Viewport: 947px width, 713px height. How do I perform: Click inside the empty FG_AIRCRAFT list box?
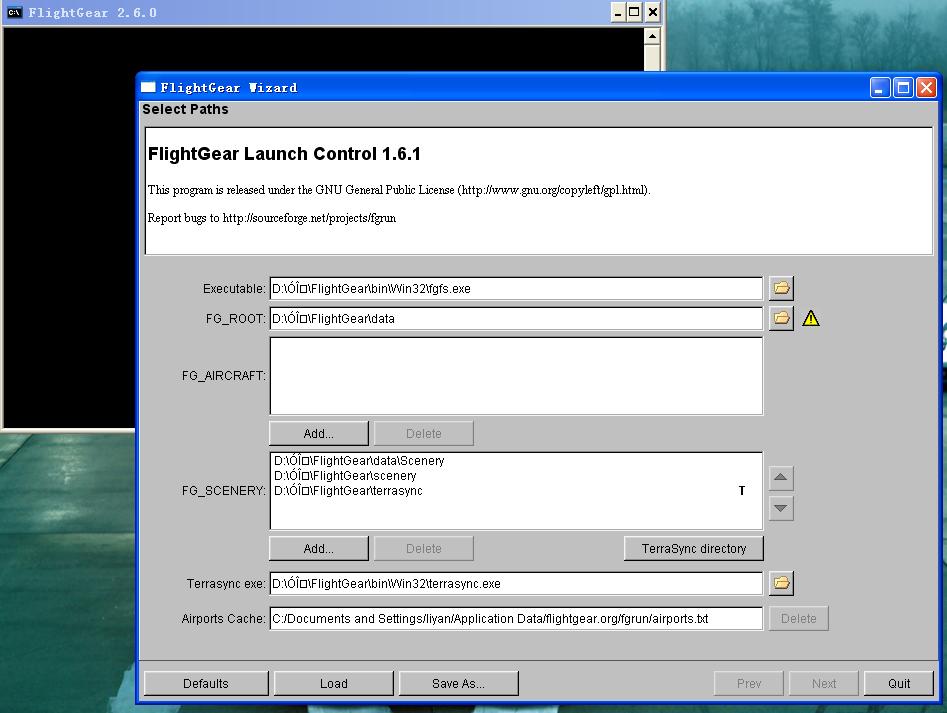516,376
